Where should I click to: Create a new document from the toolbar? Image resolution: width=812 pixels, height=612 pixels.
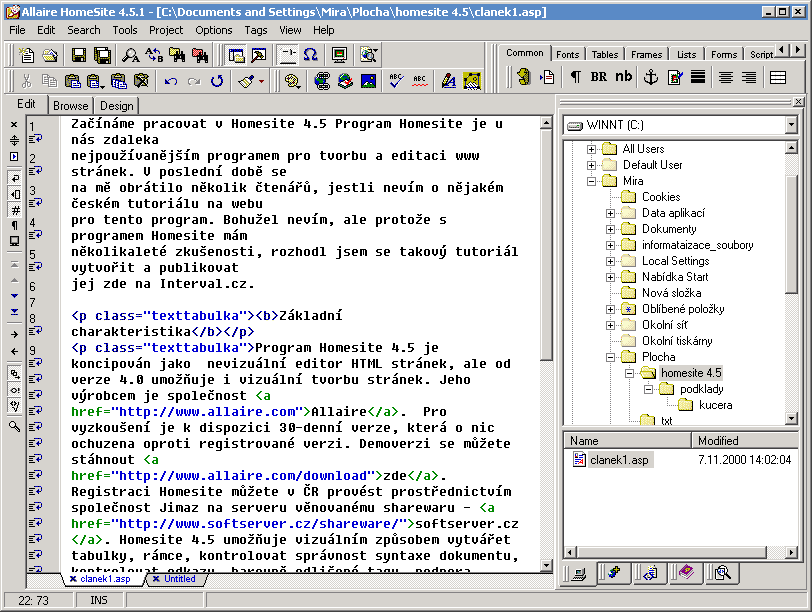[26, 55]
